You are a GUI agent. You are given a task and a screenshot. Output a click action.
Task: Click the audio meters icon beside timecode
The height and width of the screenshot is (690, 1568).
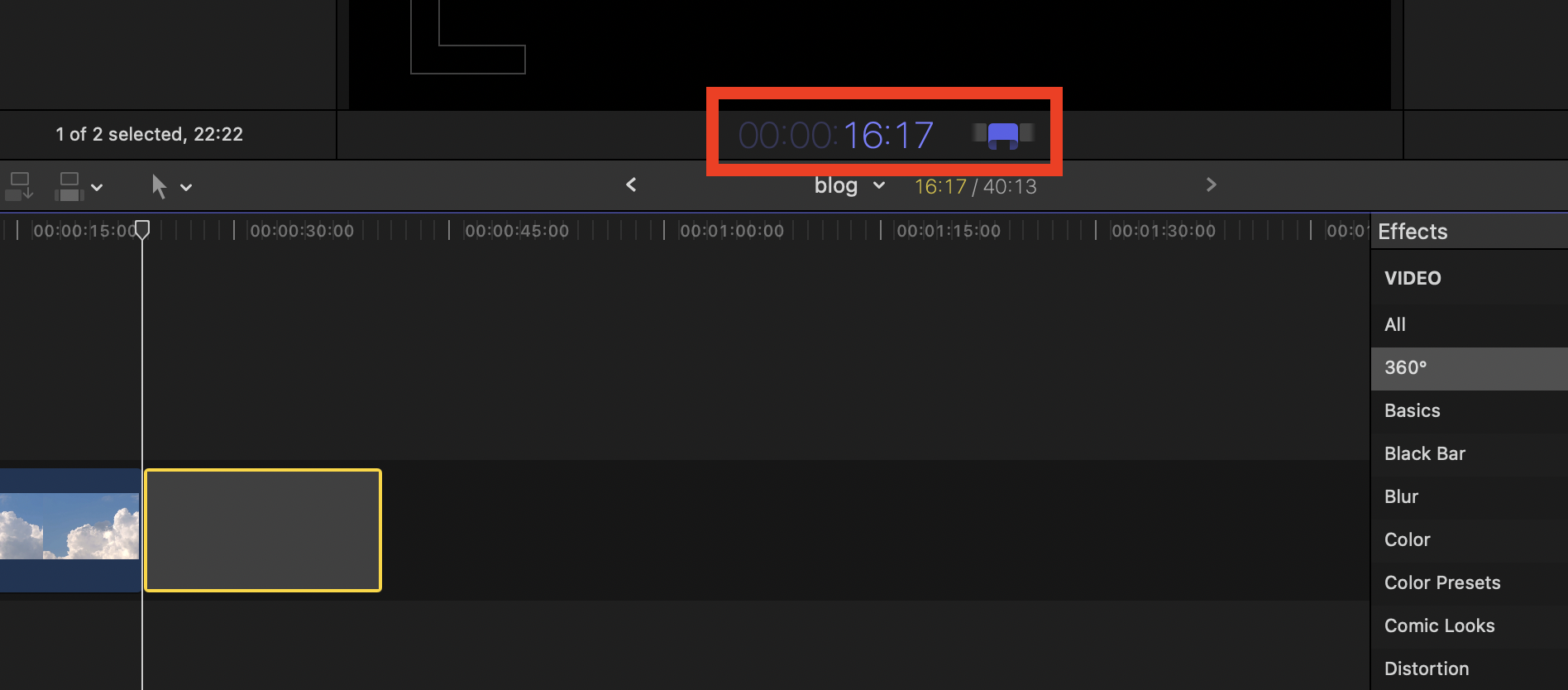coord(1002,134)
